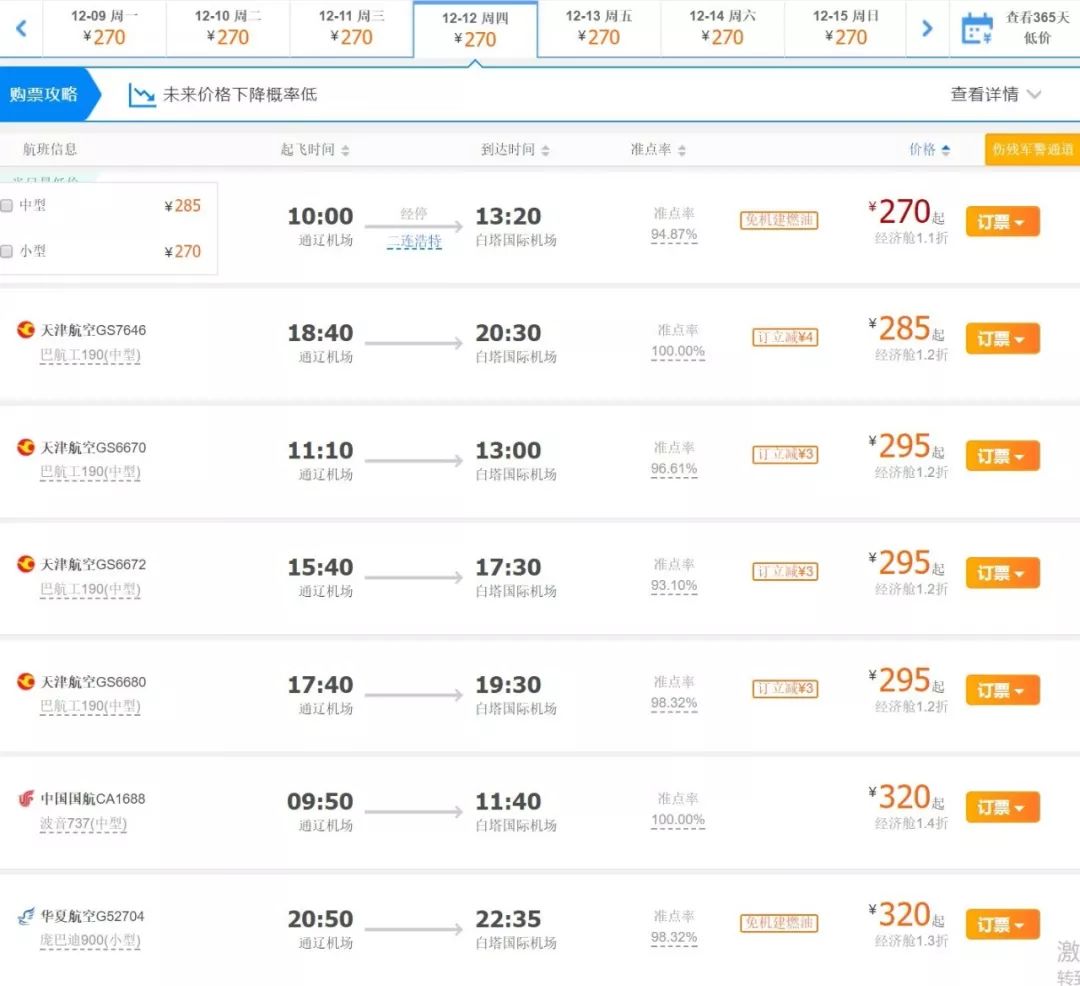The image size is (1080, 986).
Task: Click the left arrow to view earlier dates
Action: point(20,28)
